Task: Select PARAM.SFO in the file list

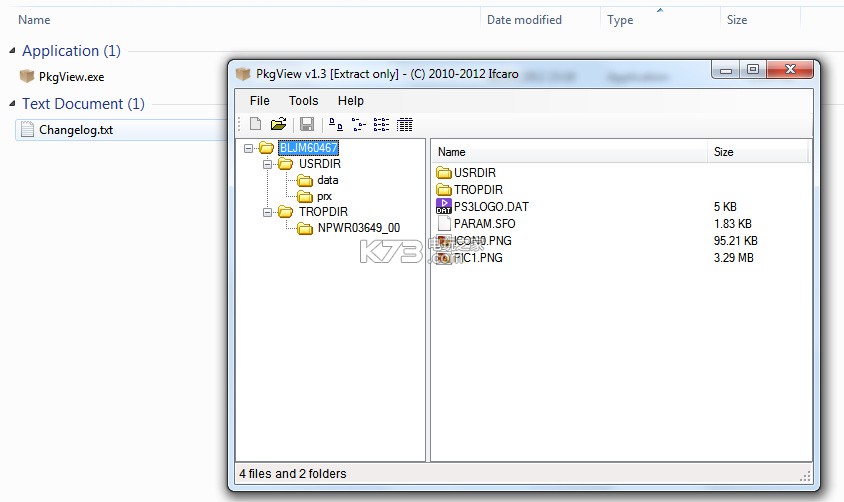Action: [x=485, y=223]
